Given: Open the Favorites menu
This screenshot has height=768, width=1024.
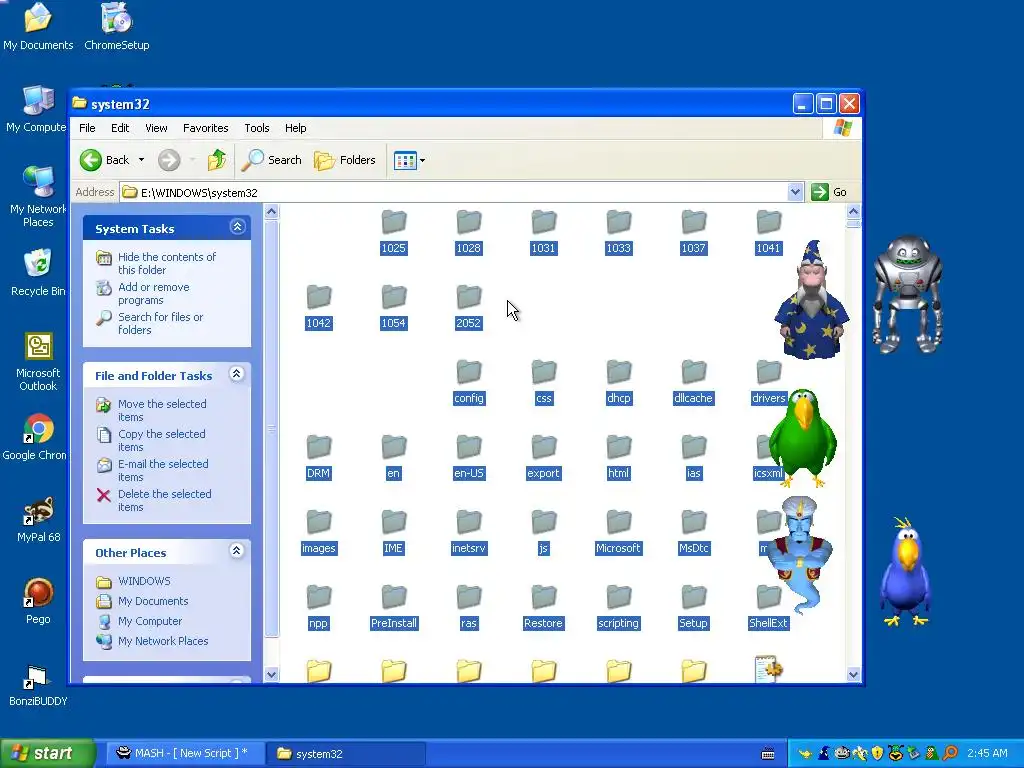Looking at the screenshot, I should pyautogui.click(x=206, y=128).
